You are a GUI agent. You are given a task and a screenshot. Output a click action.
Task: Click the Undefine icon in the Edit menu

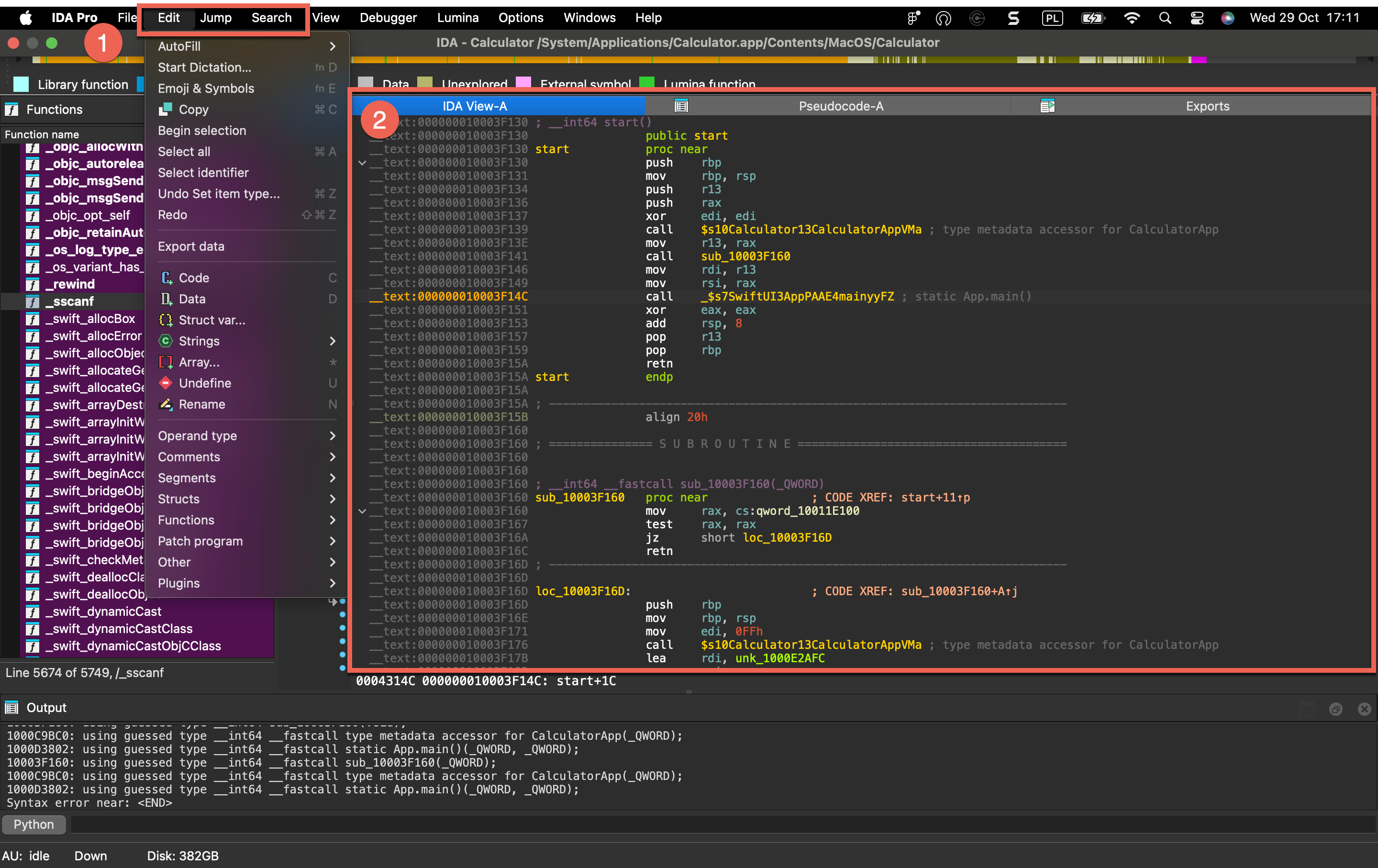166,383
